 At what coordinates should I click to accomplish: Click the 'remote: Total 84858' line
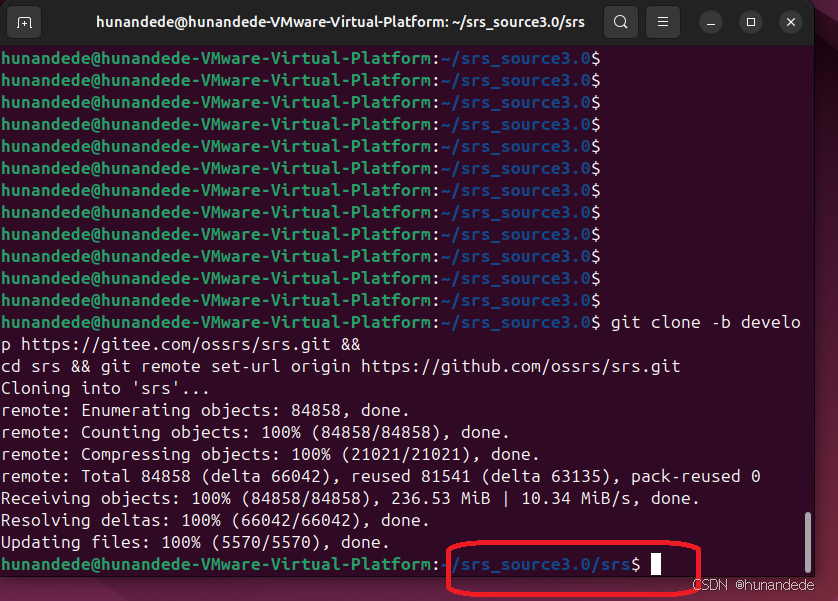(381, 476)
